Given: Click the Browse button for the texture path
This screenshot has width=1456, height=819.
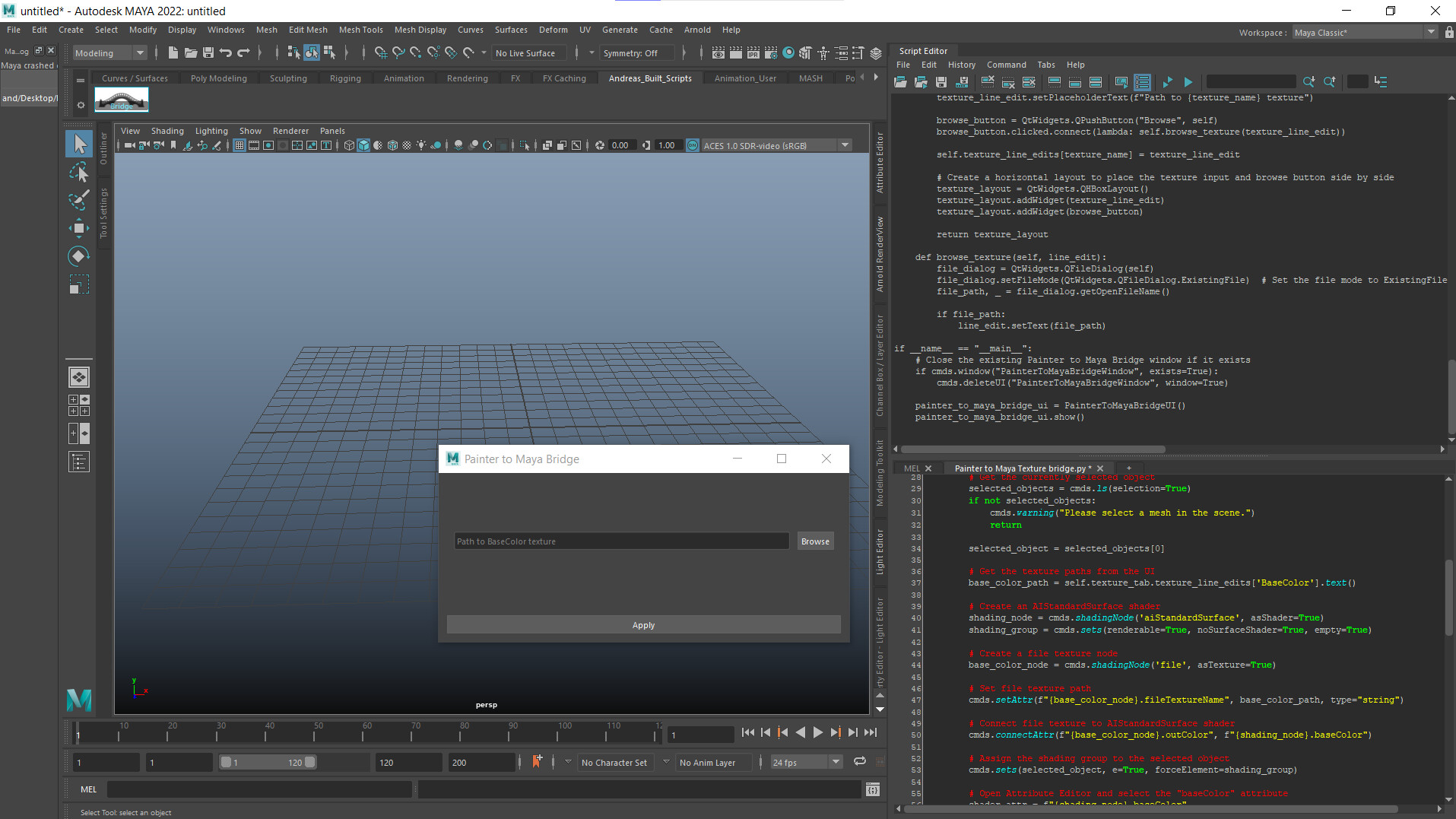Looking at the screenshot, I should (x=814, y=541).
